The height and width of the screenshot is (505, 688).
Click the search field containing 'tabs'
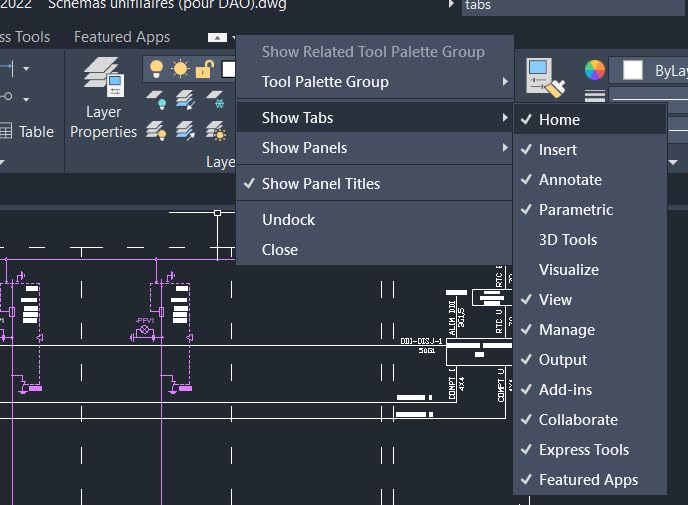click(570, 6)
